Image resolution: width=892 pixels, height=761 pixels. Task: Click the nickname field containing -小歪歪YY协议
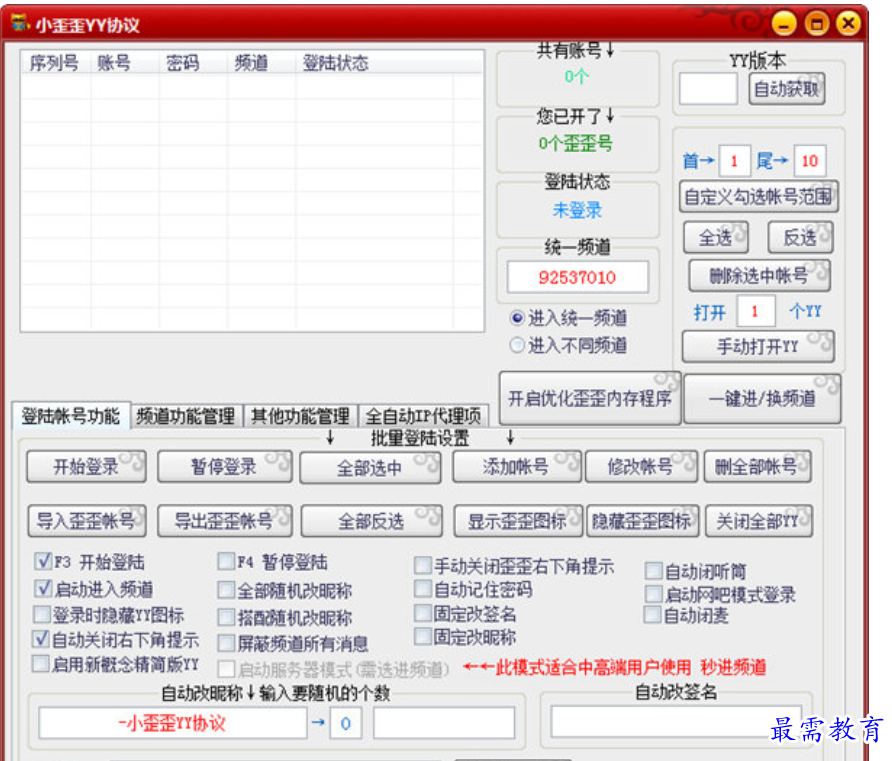[x=172, y=723]
